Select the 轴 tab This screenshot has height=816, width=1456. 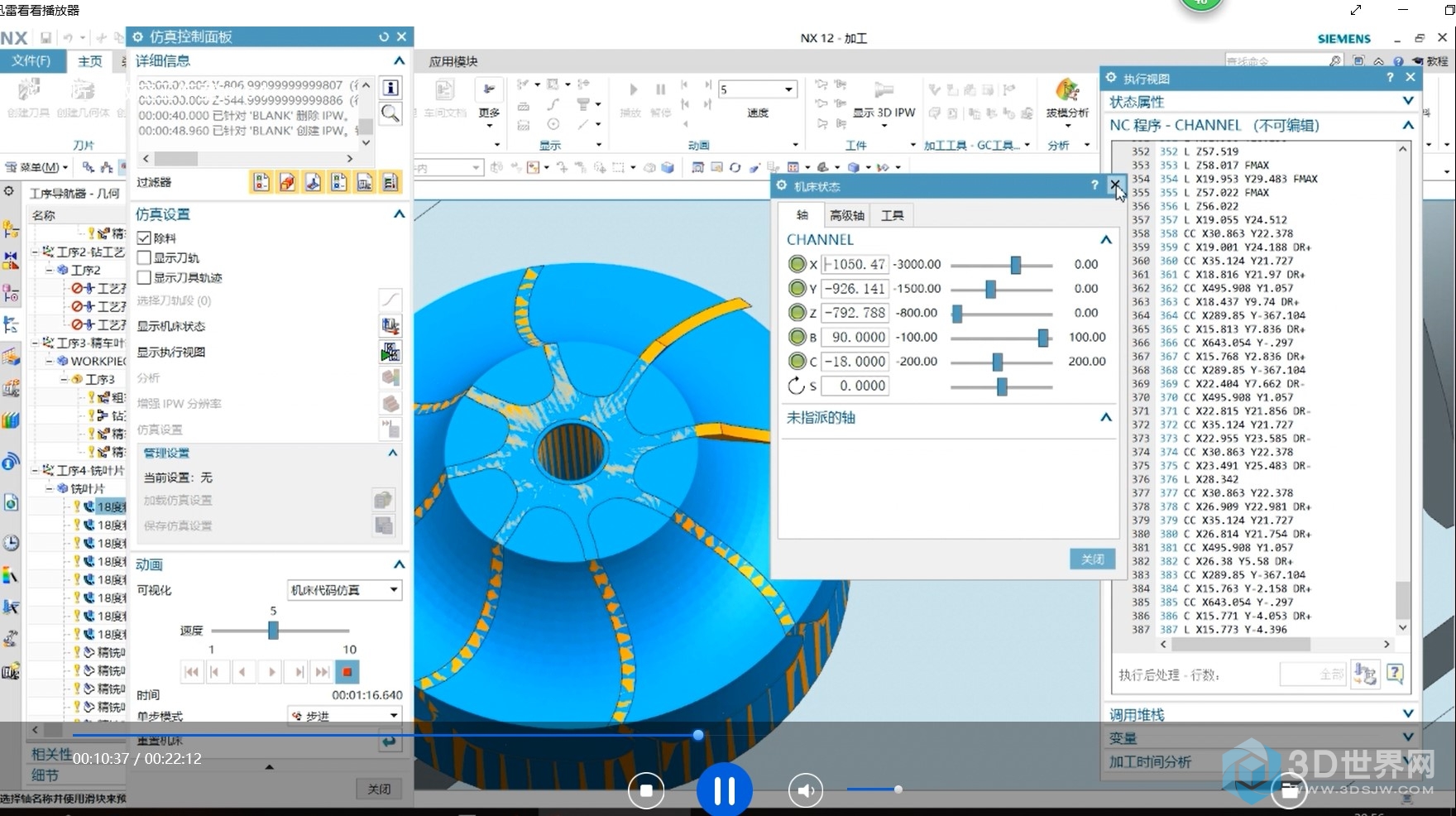pyautogui.click(x=802, y=215)
